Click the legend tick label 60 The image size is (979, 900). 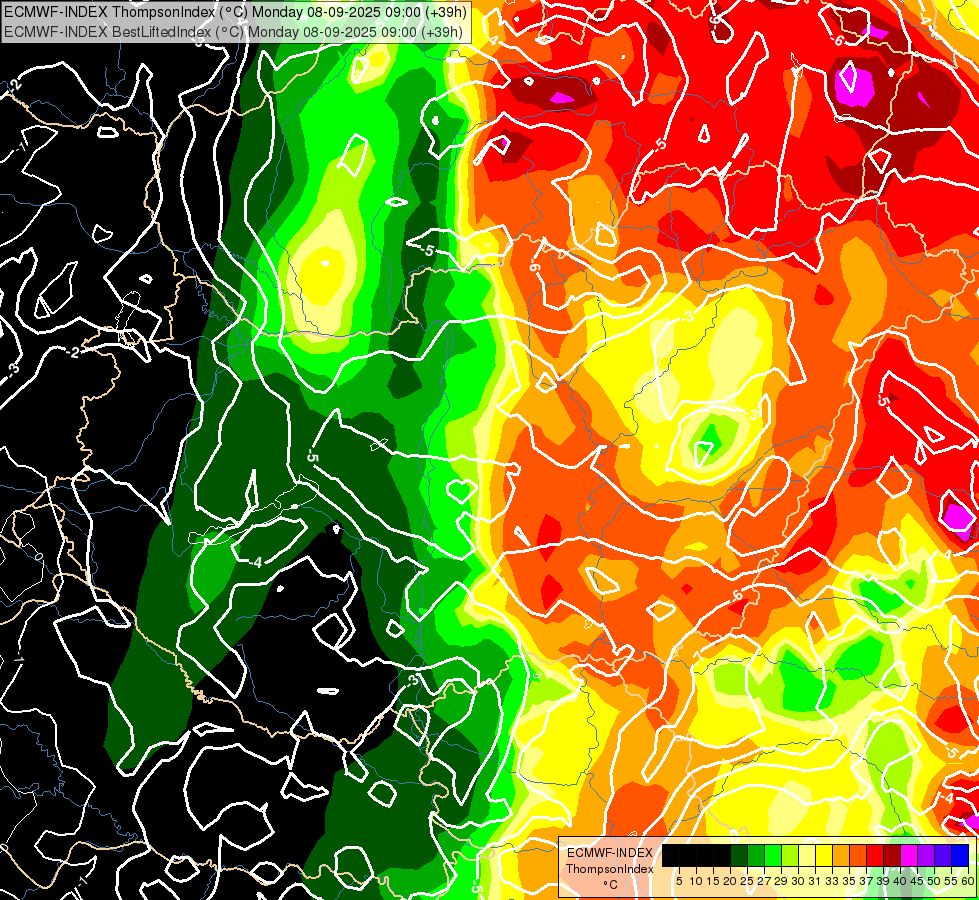tap(968, 881)
